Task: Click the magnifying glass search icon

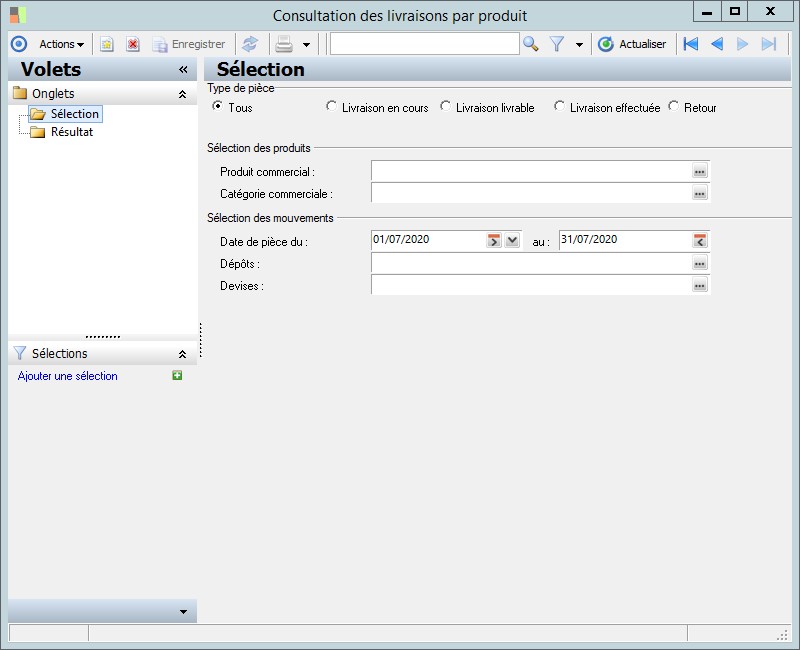Action: pos(531,44)
